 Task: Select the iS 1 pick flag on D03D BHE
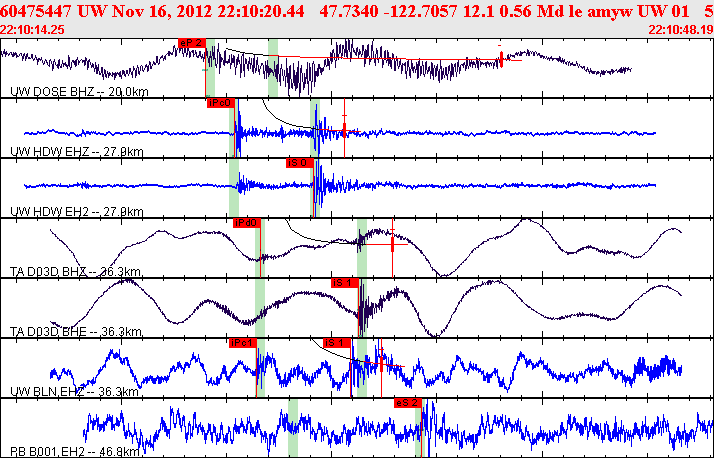345,283
